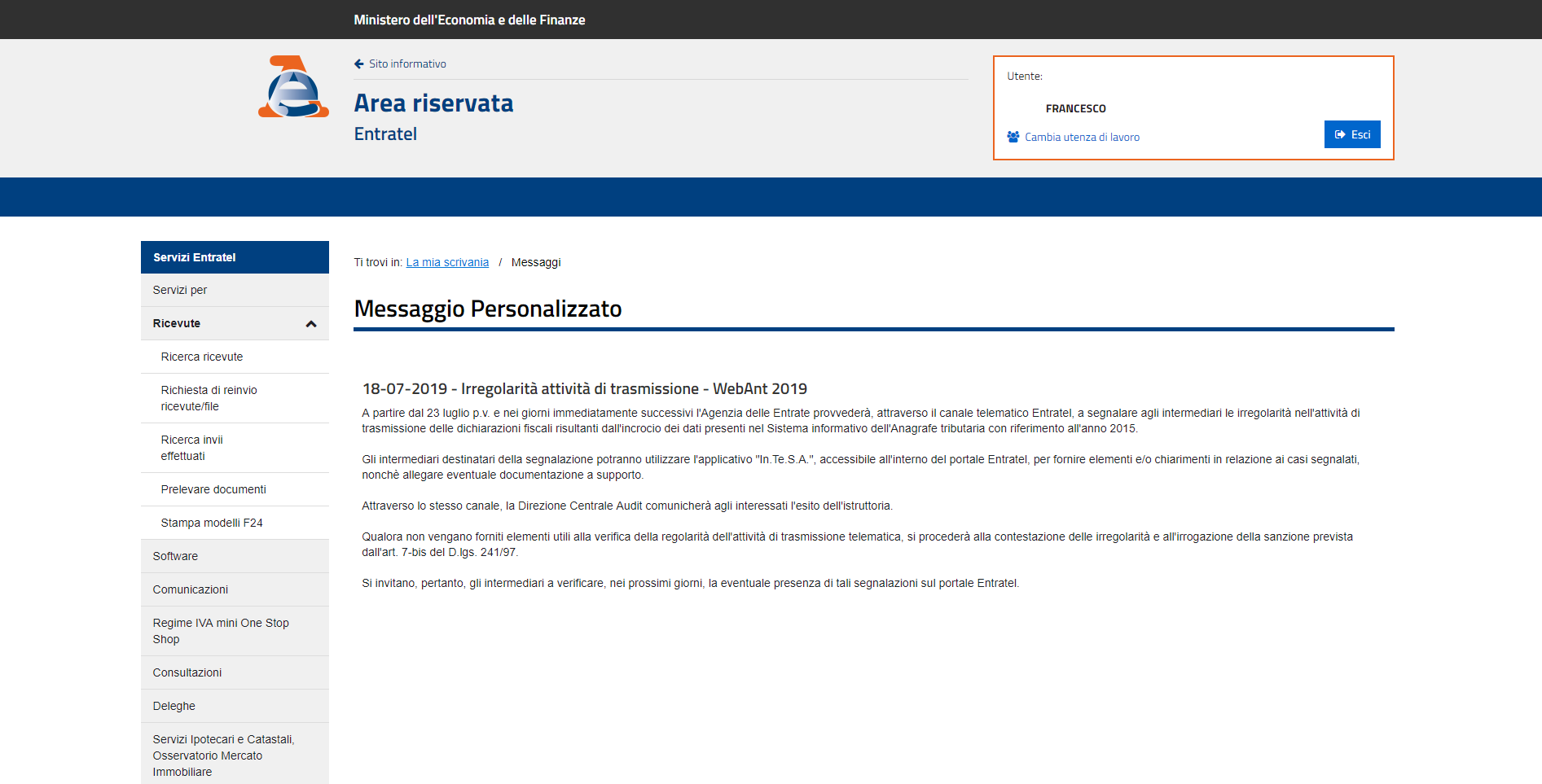
Task: Click the Area riservata title
Action: (x=433, y=103)
